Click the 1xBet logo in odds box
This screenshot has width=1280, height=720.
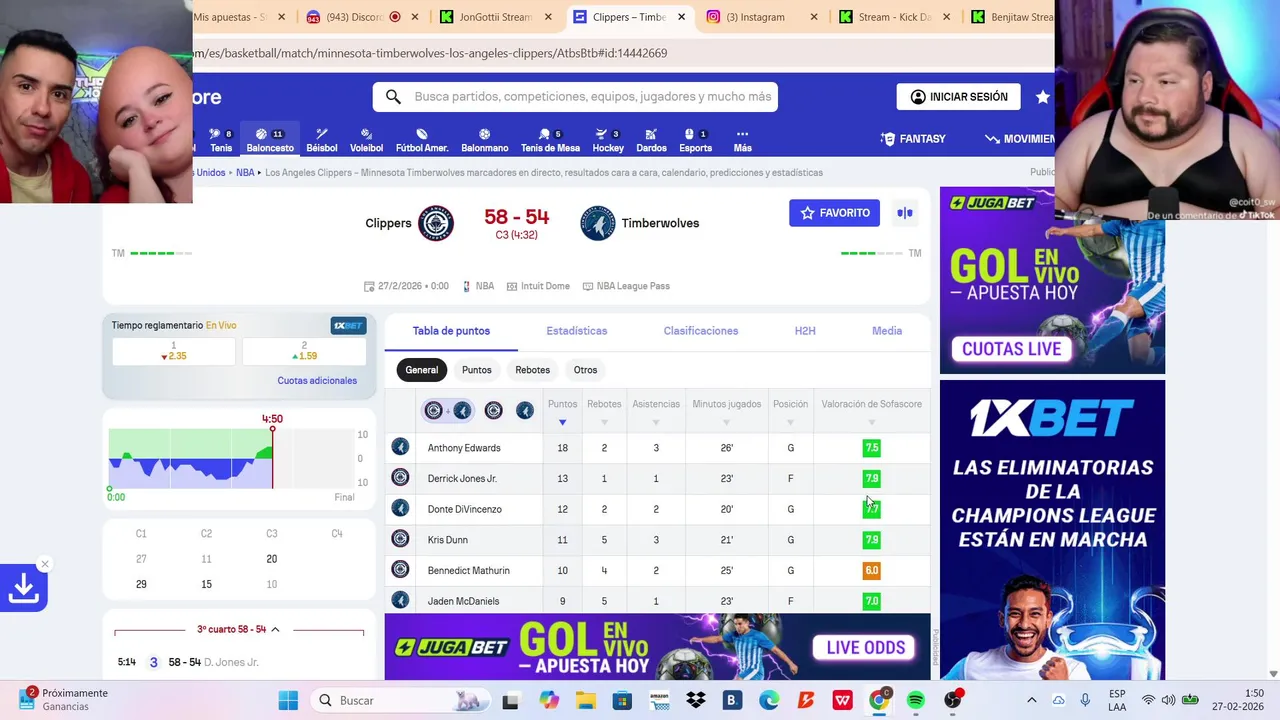(348, 326)
